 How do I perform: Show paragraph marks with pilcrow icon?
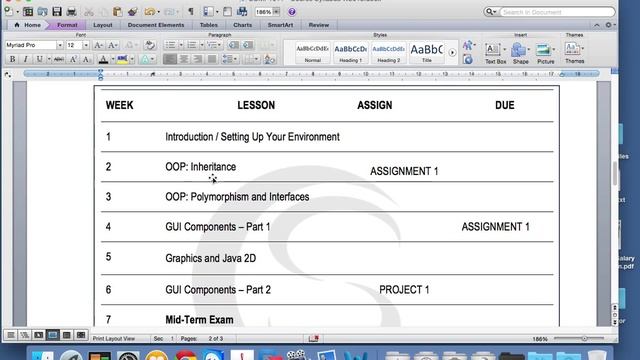[x=191, y=11]
